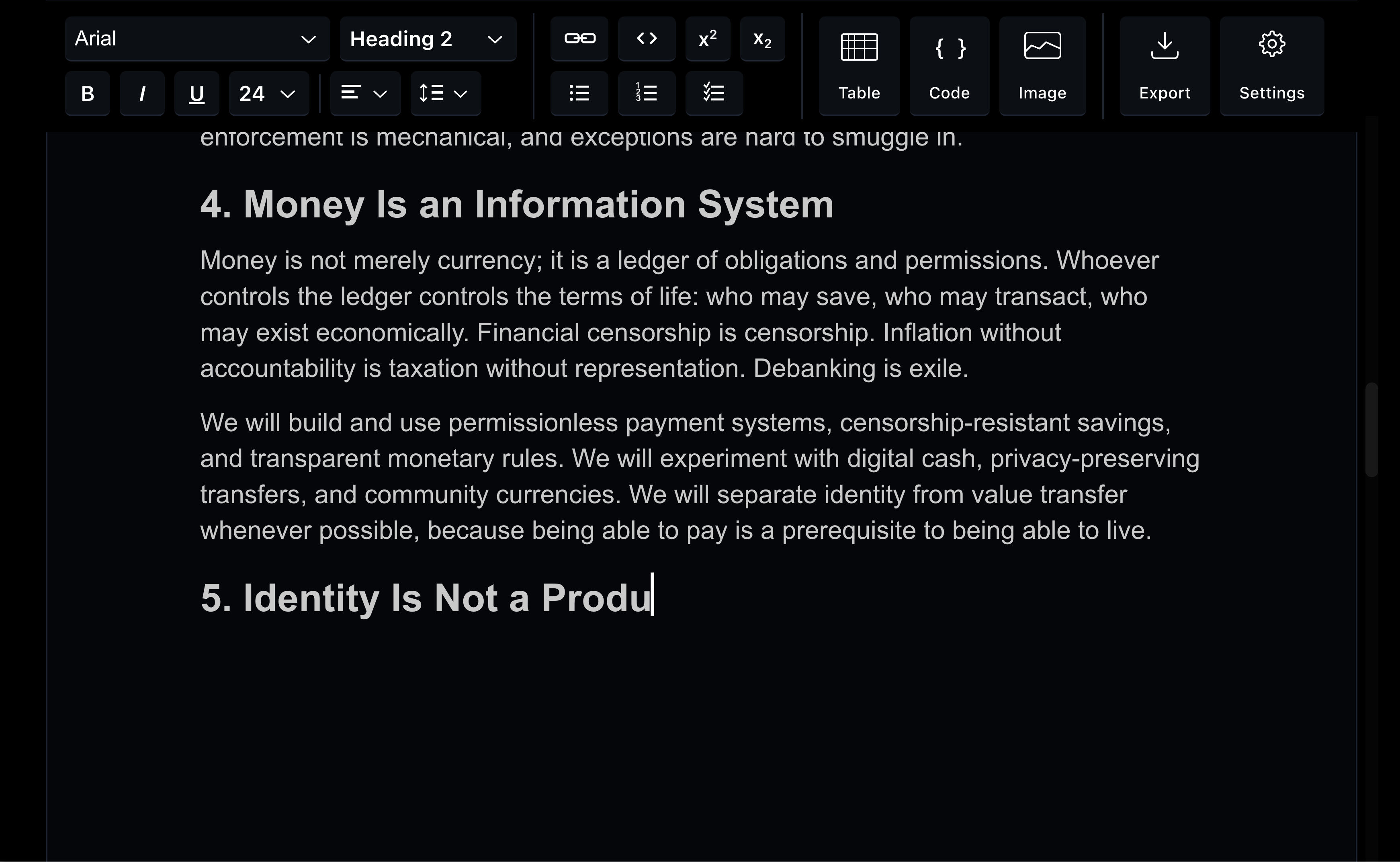Insert a hyperlink with the link icon
This screenshot has width=1400, height=862.
[x=579, y=39]
